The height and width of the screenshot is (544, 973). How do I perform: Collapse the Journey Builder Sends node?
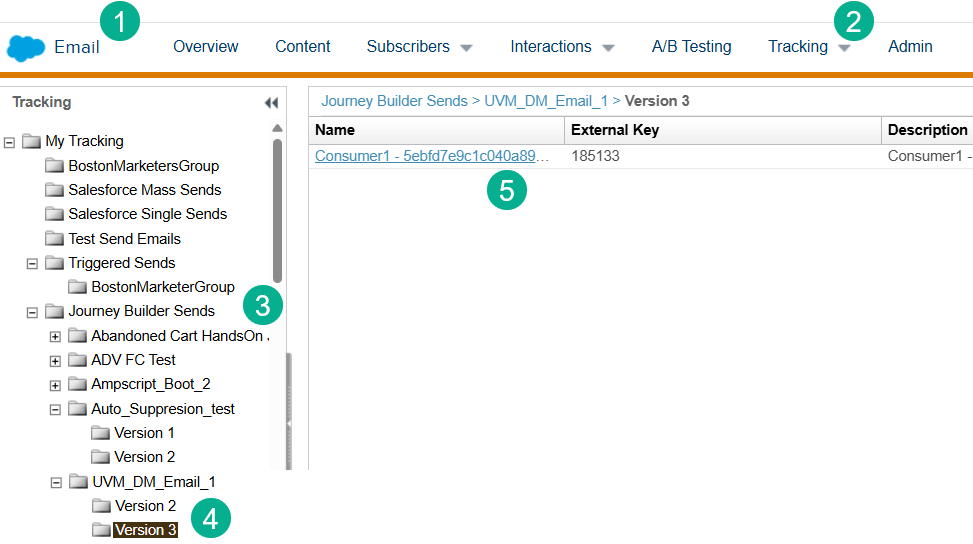click(x=33, y=312)
